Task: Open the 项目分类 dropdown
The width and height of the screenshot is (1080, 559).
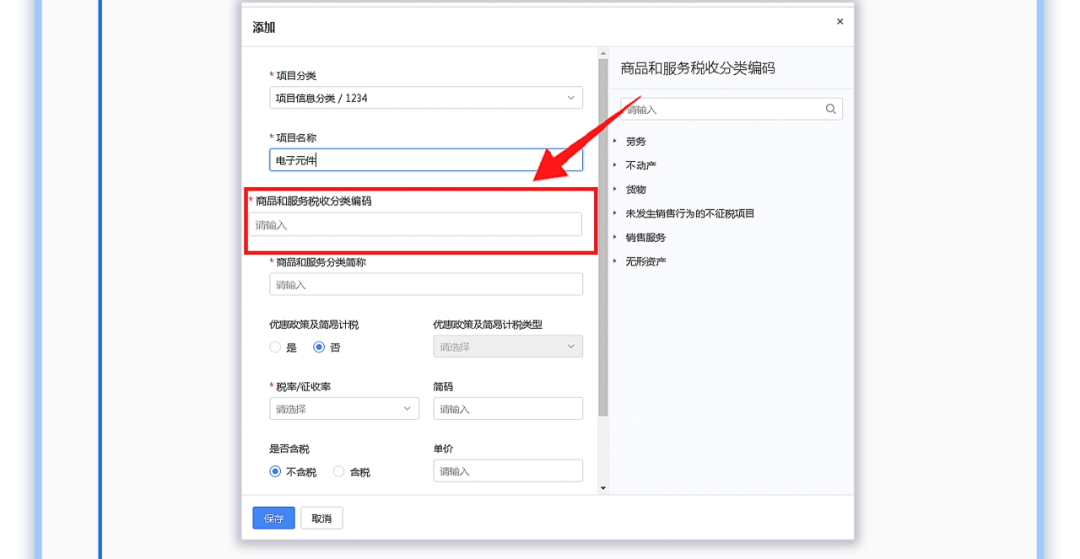Action: (426, 98)
